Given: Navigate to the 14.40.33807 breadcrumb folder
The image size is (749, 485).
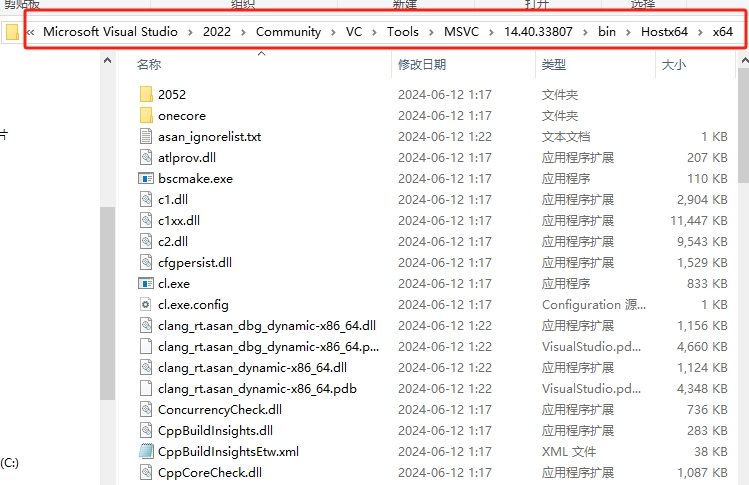Looking at the screenshot, I should 538,32.
